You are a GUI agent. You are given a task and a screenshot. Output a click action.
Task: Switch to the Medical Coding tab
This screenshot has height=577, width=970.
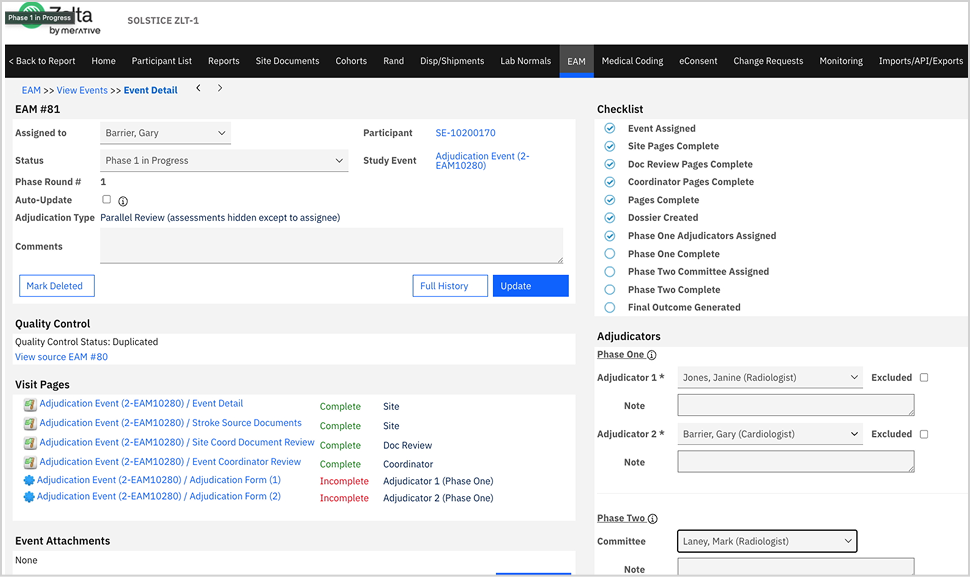pos(632,60)
